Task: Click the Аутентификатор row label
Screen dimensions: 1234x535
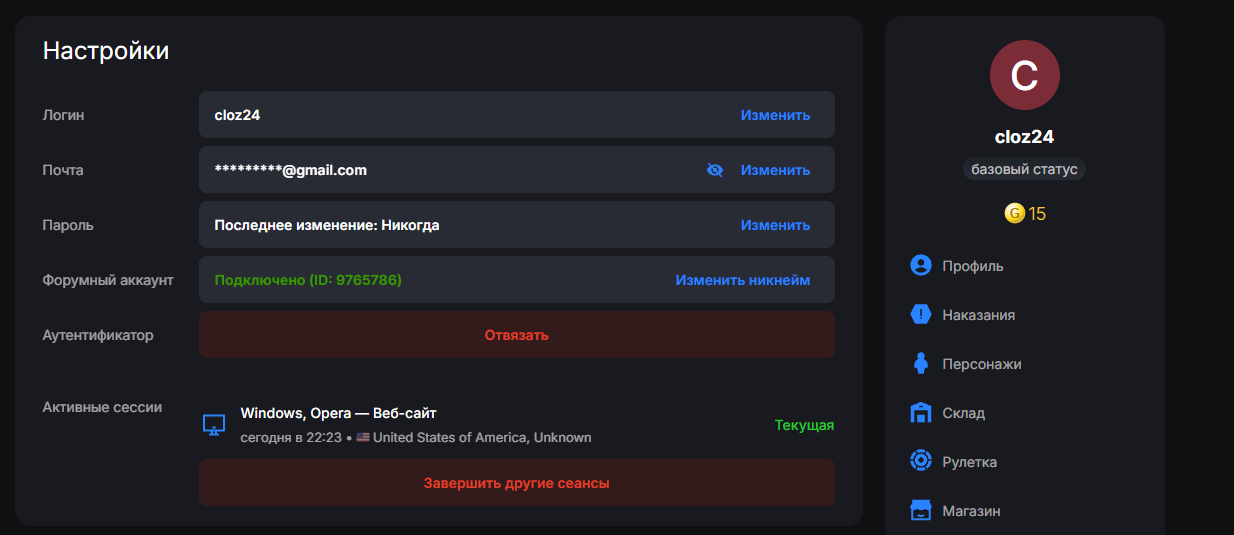Action: click(x=98, y=335)
